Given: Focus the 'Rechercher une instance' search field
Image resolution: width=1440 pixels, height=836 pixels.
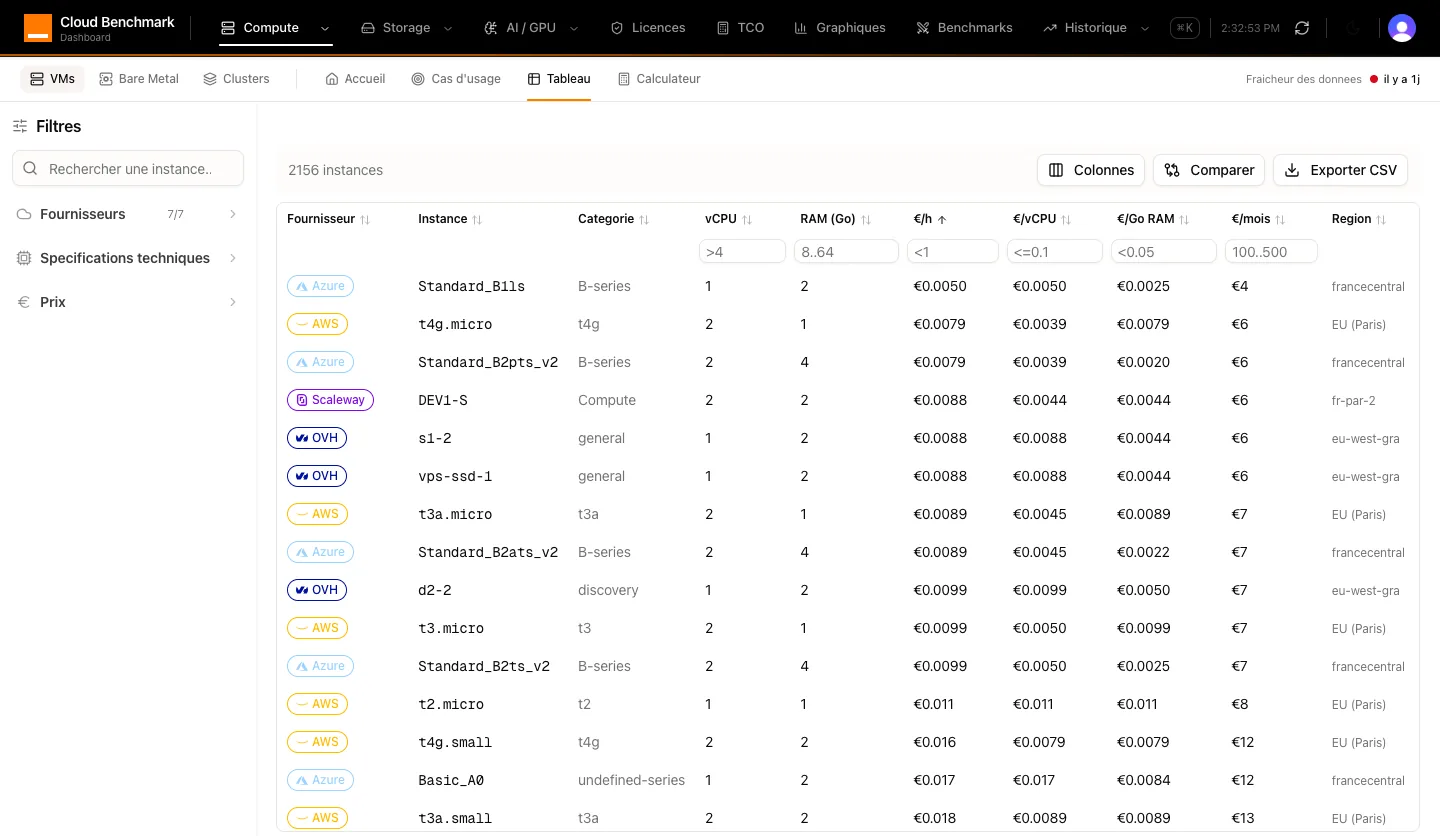Looking at the screenshot, I should tap(128, 169).
